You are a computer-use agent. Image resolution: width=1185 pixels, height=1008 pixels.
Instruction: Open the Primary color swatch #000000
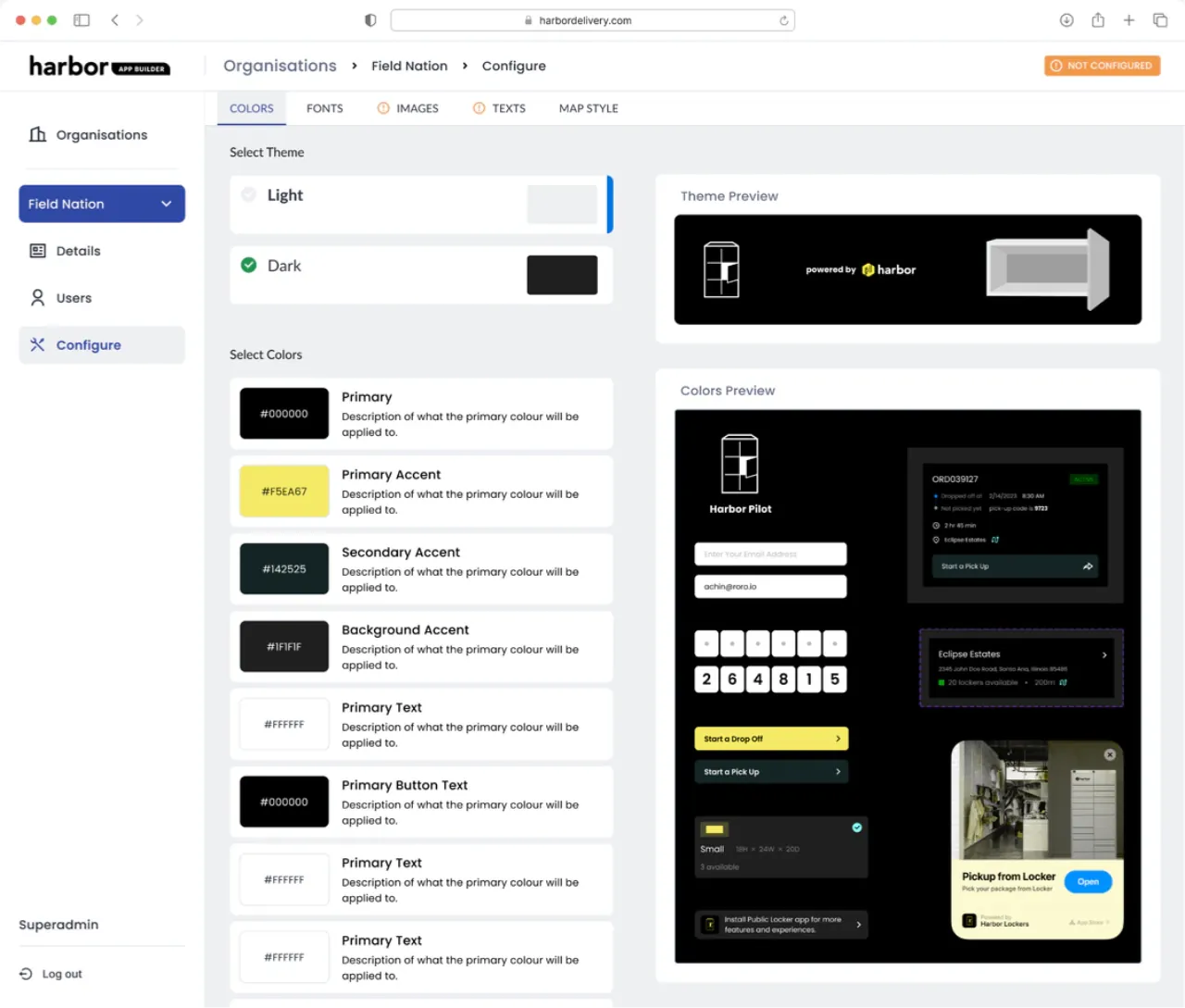click(x=284, y=414)
